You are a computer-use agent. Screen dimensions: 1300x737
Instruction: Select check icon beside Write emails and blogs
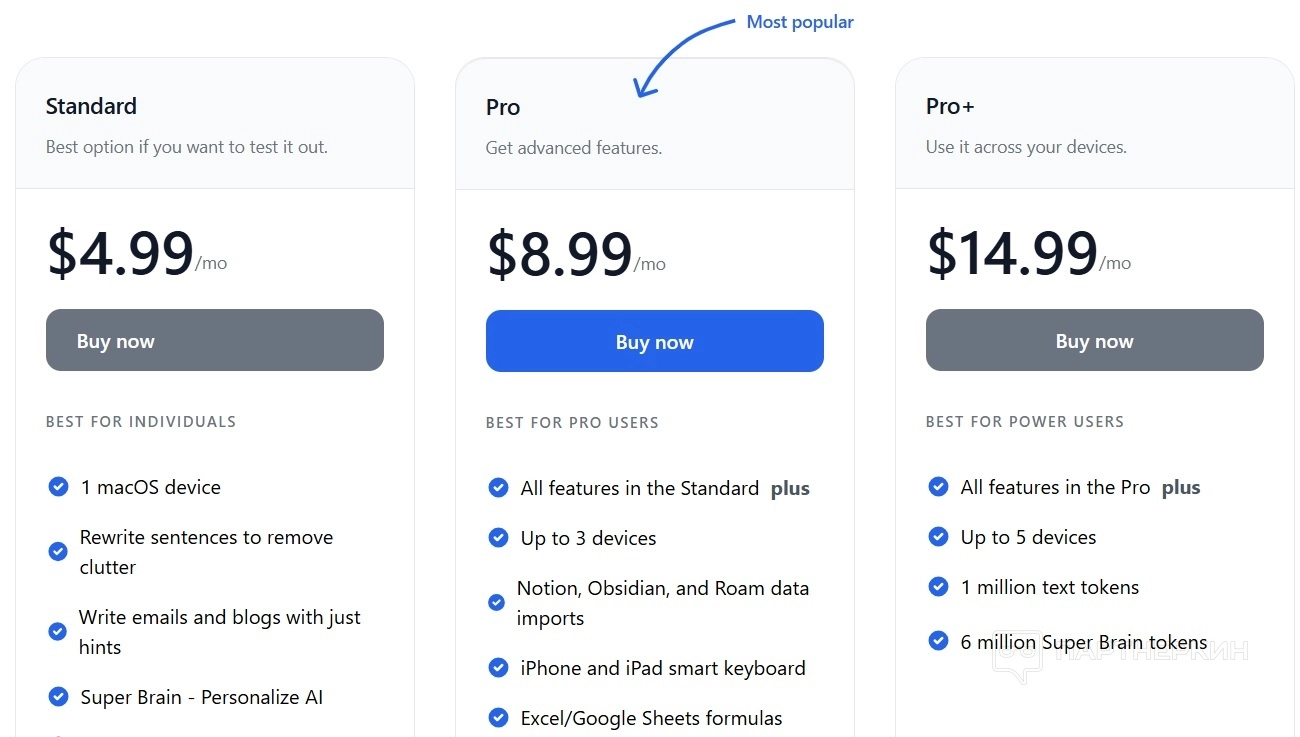pyautogui.click(x=58, y=632)
